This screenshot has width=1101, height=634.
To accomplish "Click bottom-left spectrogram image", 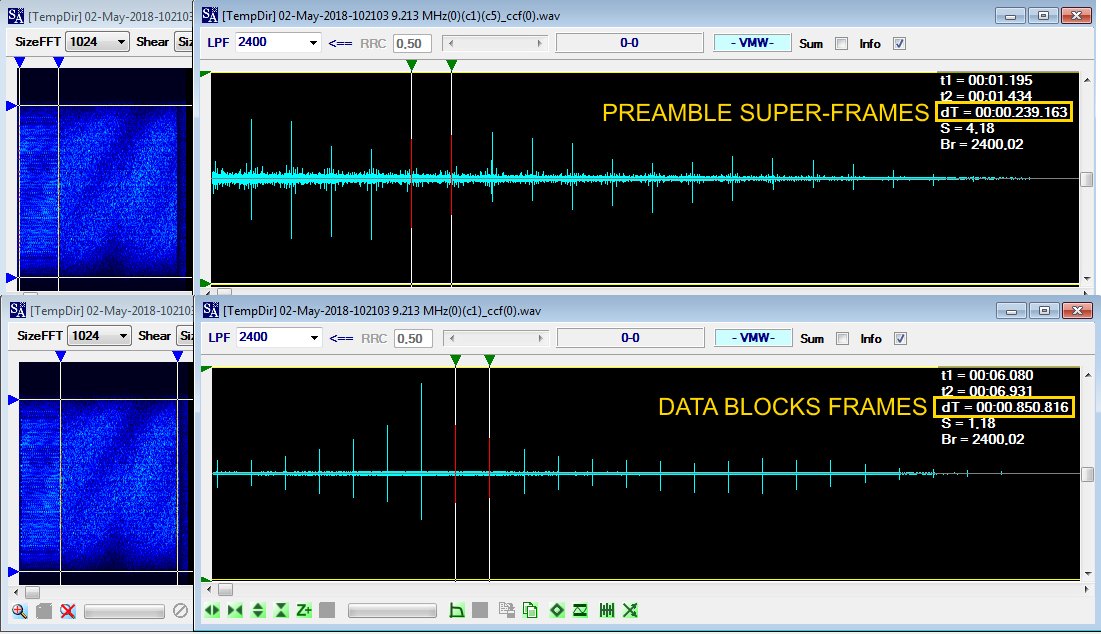I will point(105,473).
